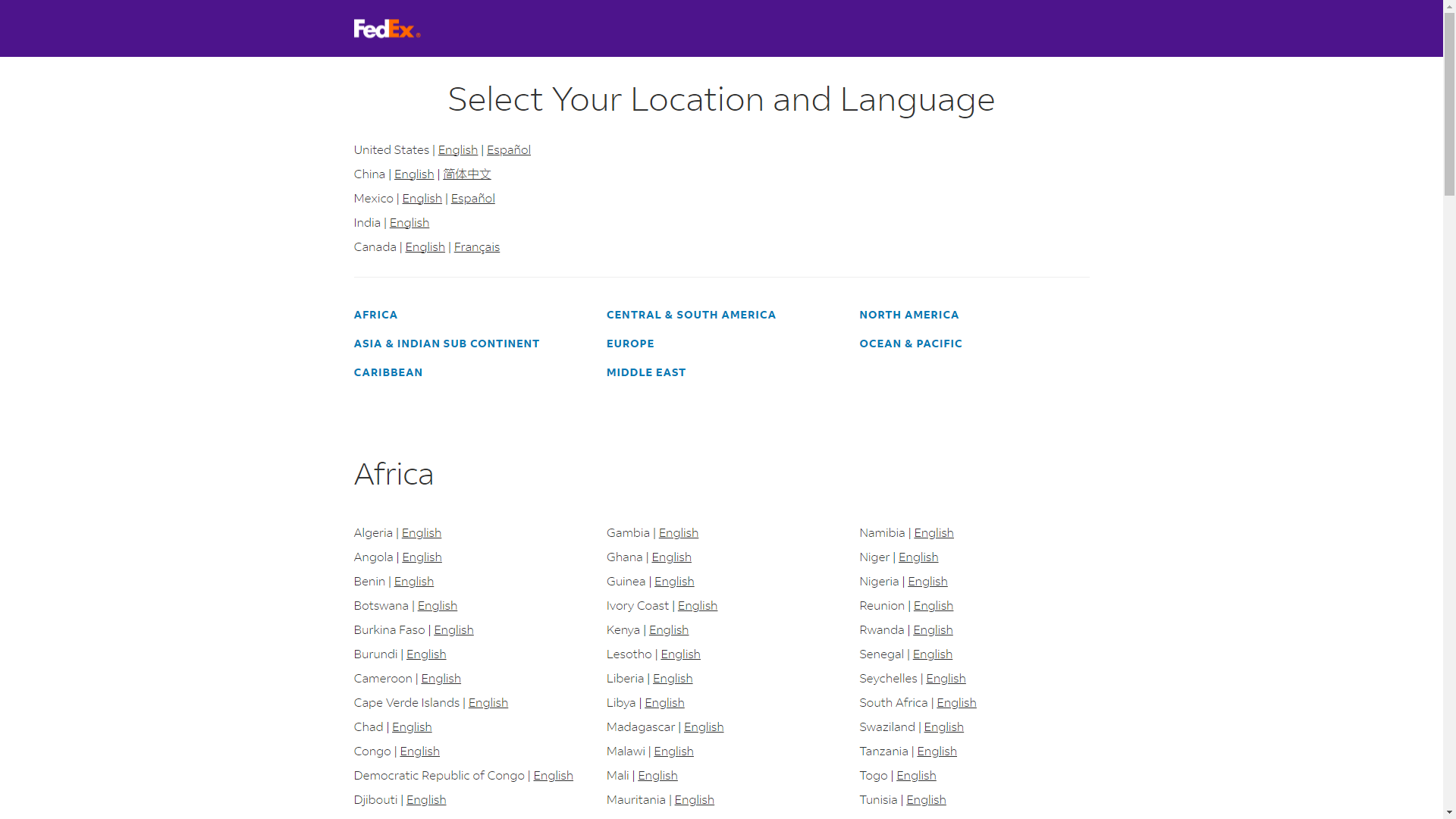Select English for Democratic Republic of Congo

coord(553,775)
